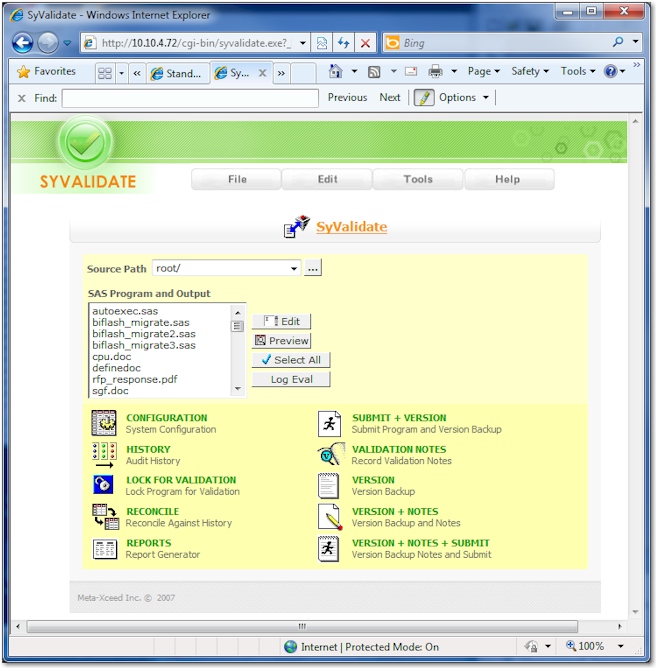Click the Reconcile tables icon
This screenshot has height=670, width=658.
106,517
